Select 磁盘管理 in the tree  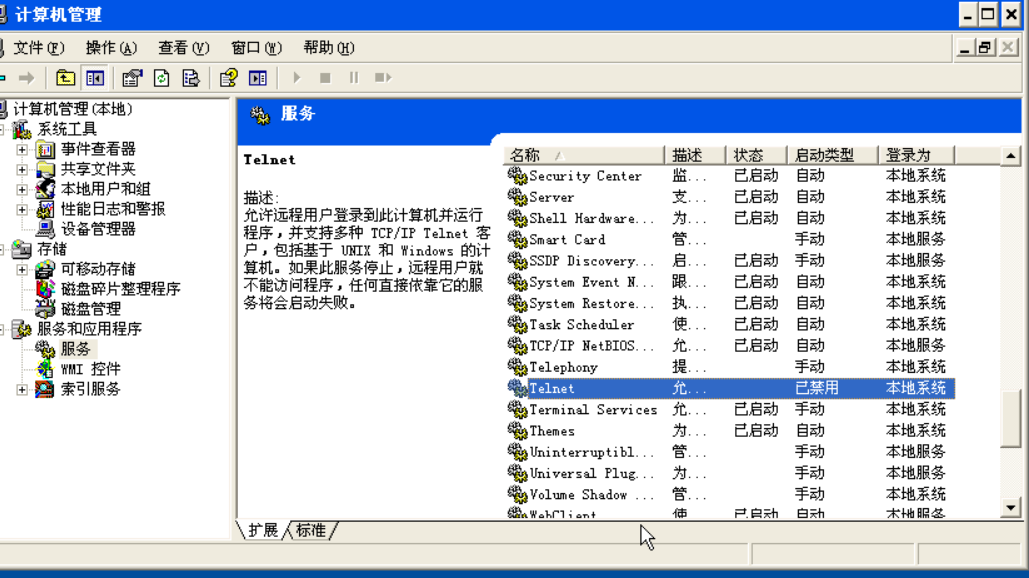[x=91, y=309]
